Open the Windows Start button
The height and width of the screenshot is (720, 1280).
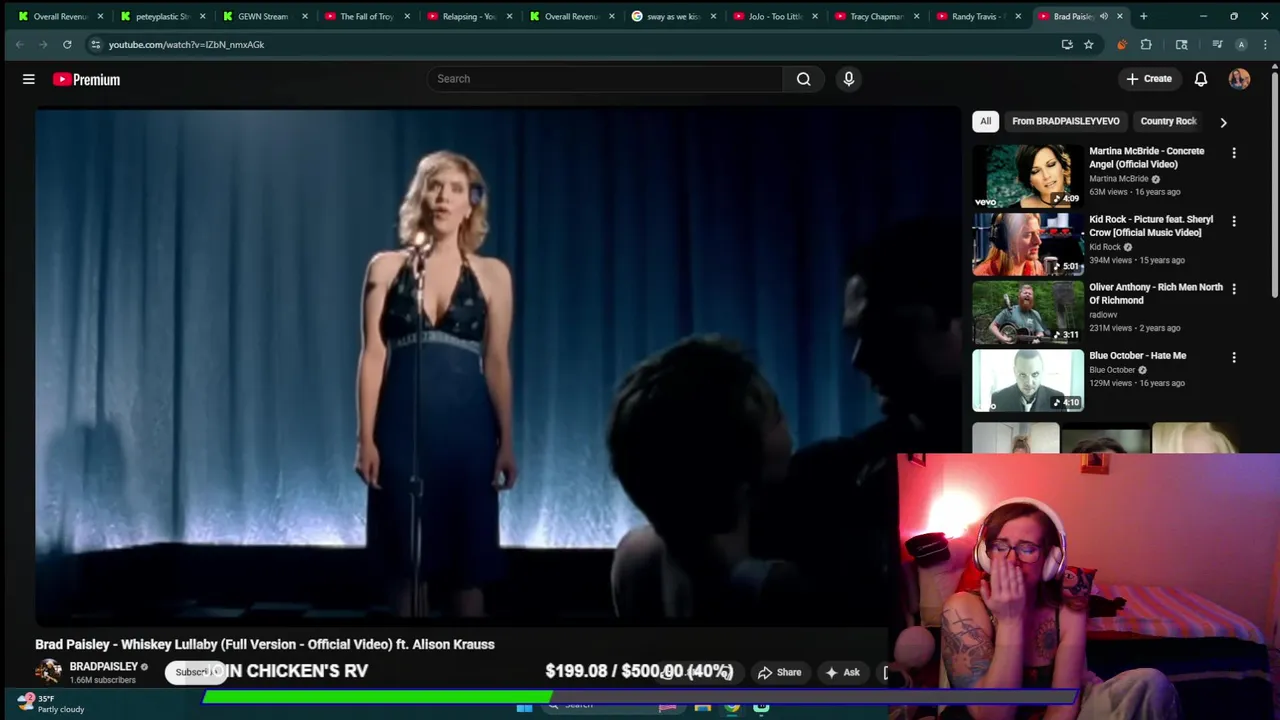coord(524,708)
